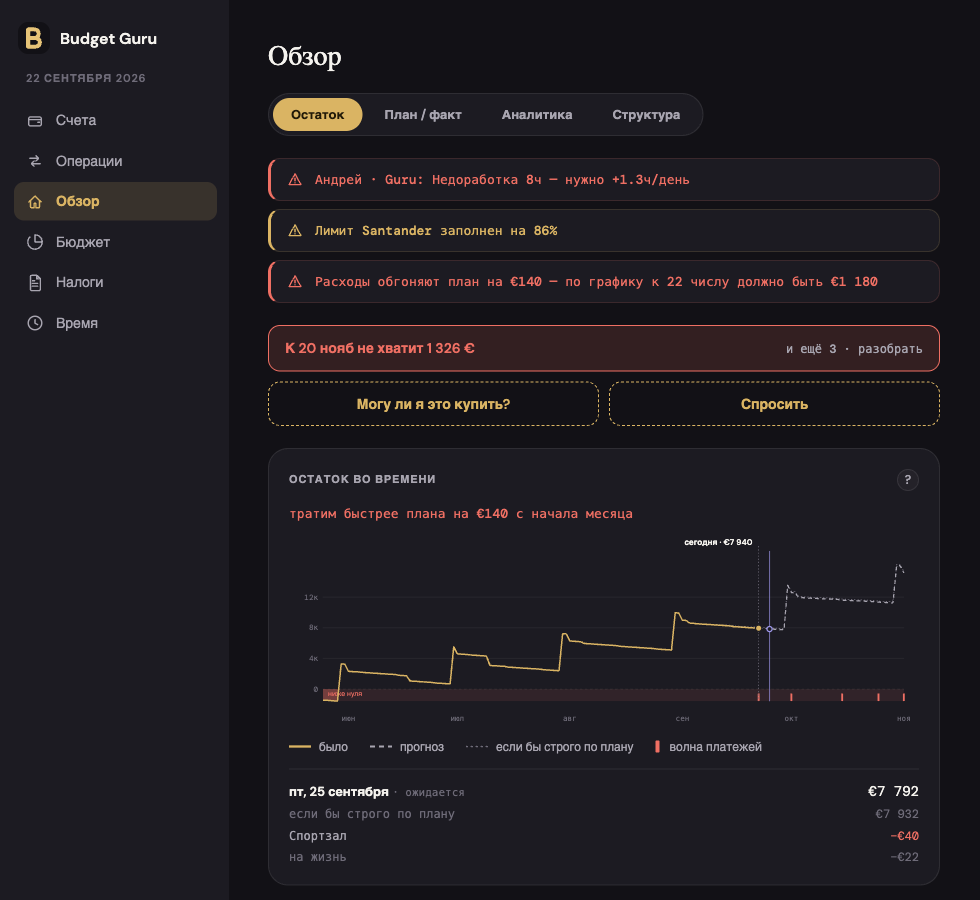Click 'пт, 25 сентября' date heading
The image size is (980, 900).
(x=339, y=792)
